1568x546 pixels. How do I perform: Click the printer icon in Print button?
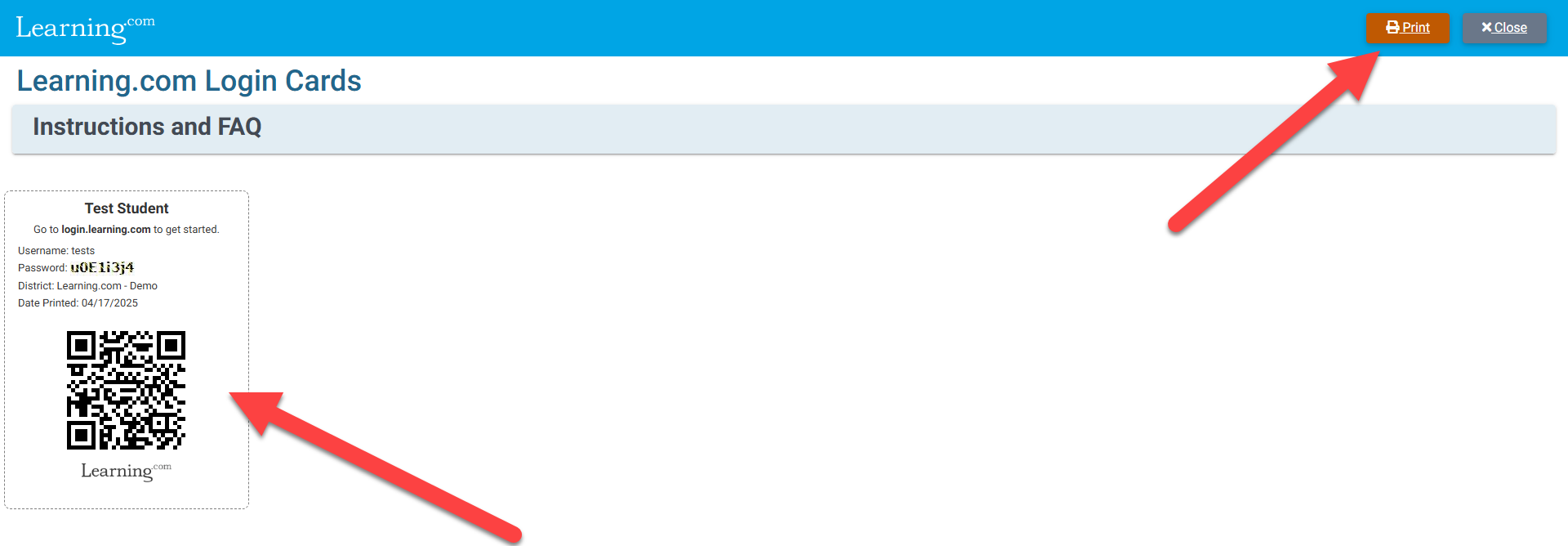[x=1393, y=28]
